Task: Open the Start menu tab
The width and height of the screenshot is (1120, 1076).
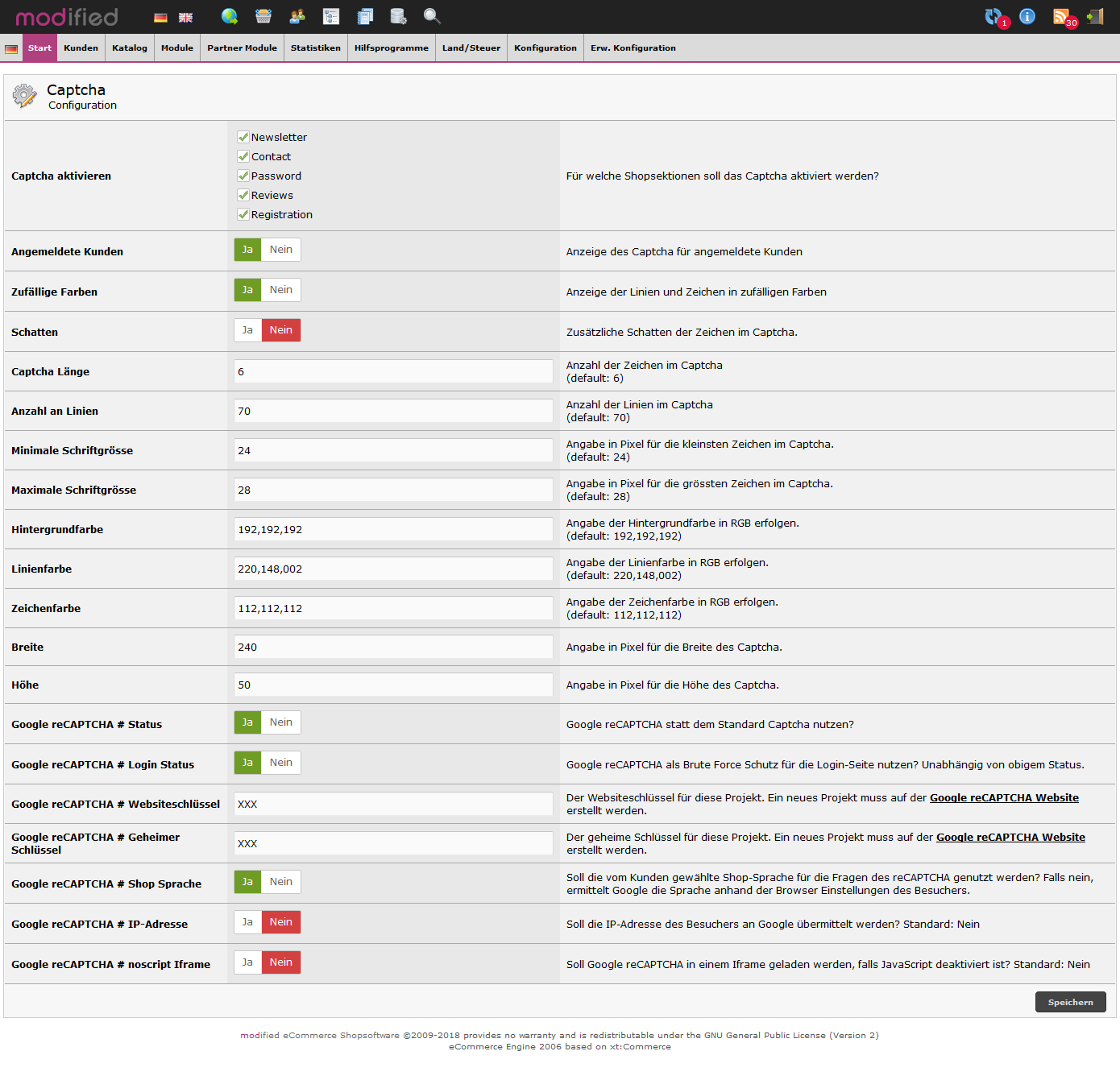Action: (x=39, y=48)
